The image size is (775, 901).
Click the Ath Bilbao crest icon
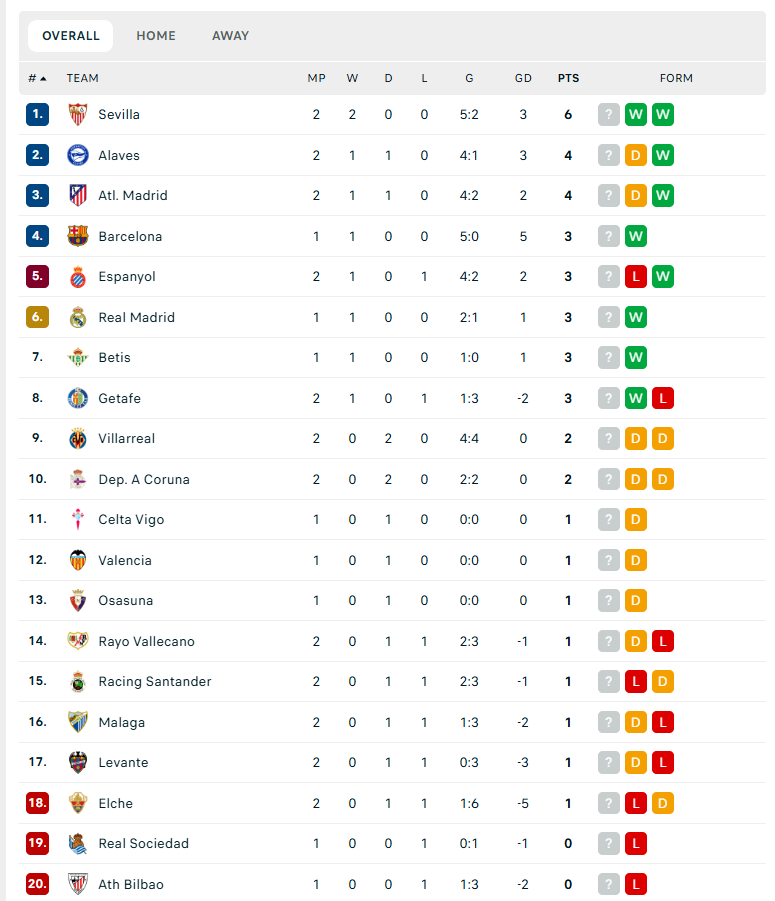(x=78, y=884)
